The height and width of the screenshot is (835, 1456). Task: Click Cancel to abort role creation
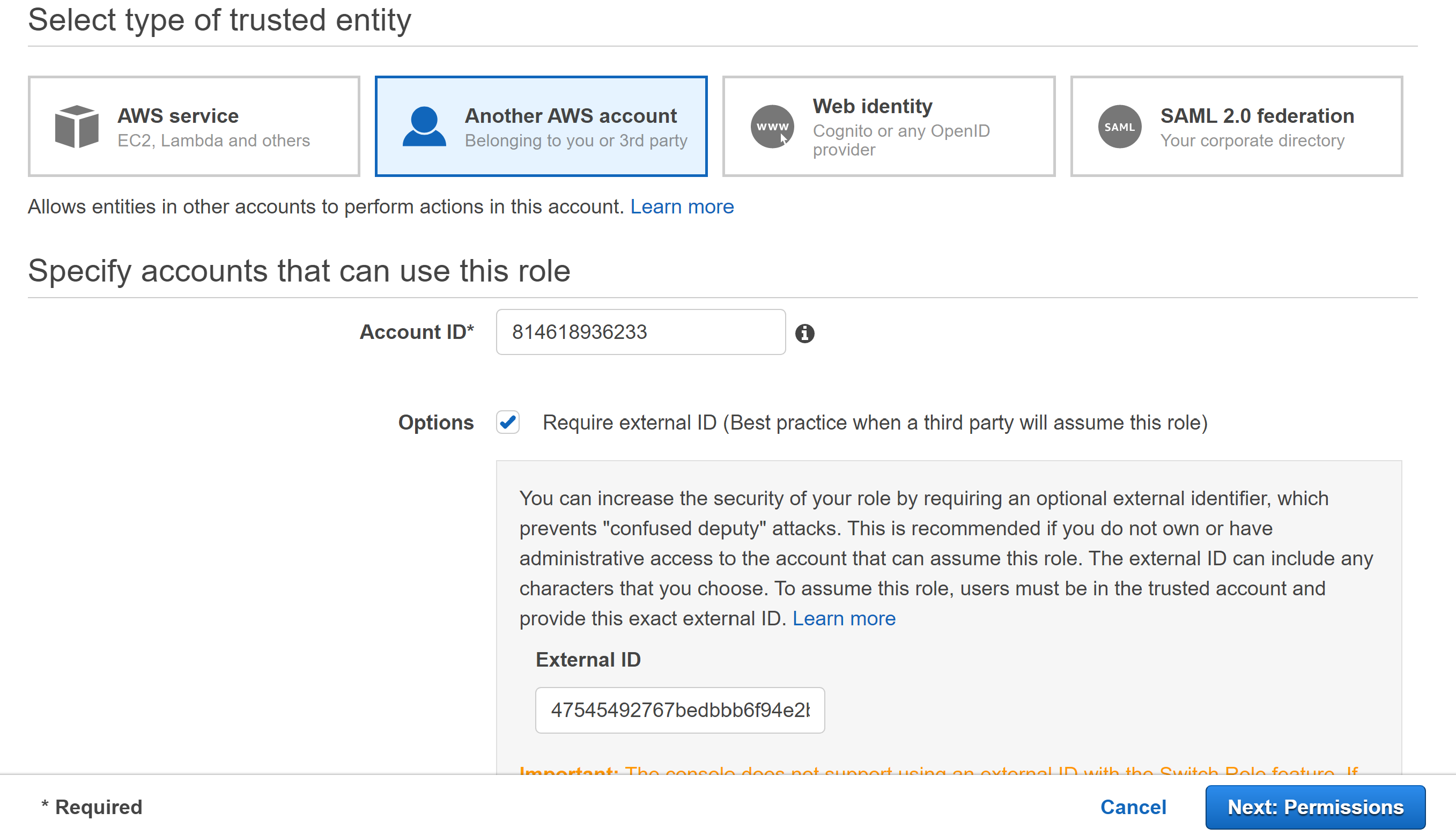(x=1133, y=807)
